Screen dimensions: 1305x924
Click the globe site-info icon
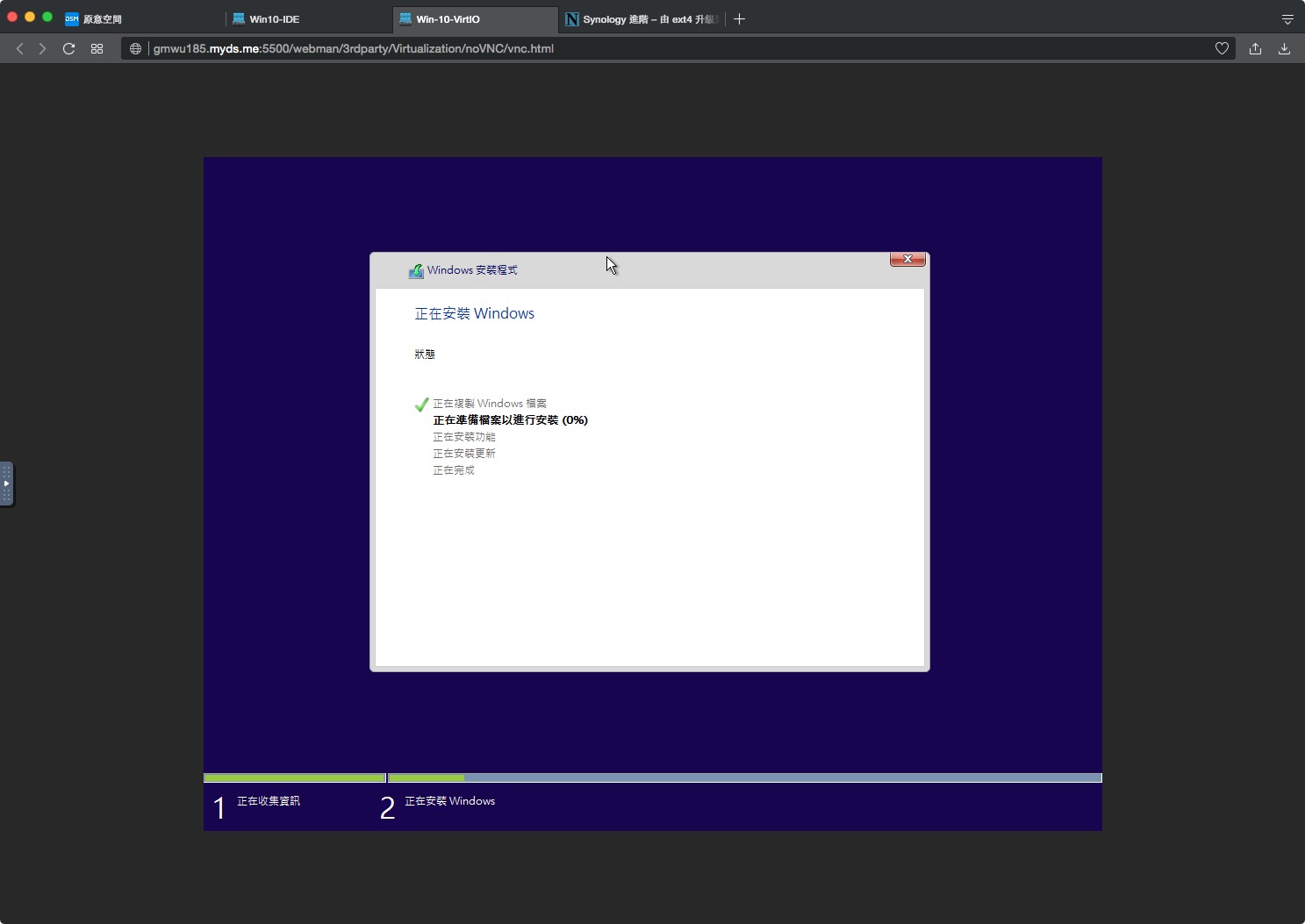click(135, 48)
